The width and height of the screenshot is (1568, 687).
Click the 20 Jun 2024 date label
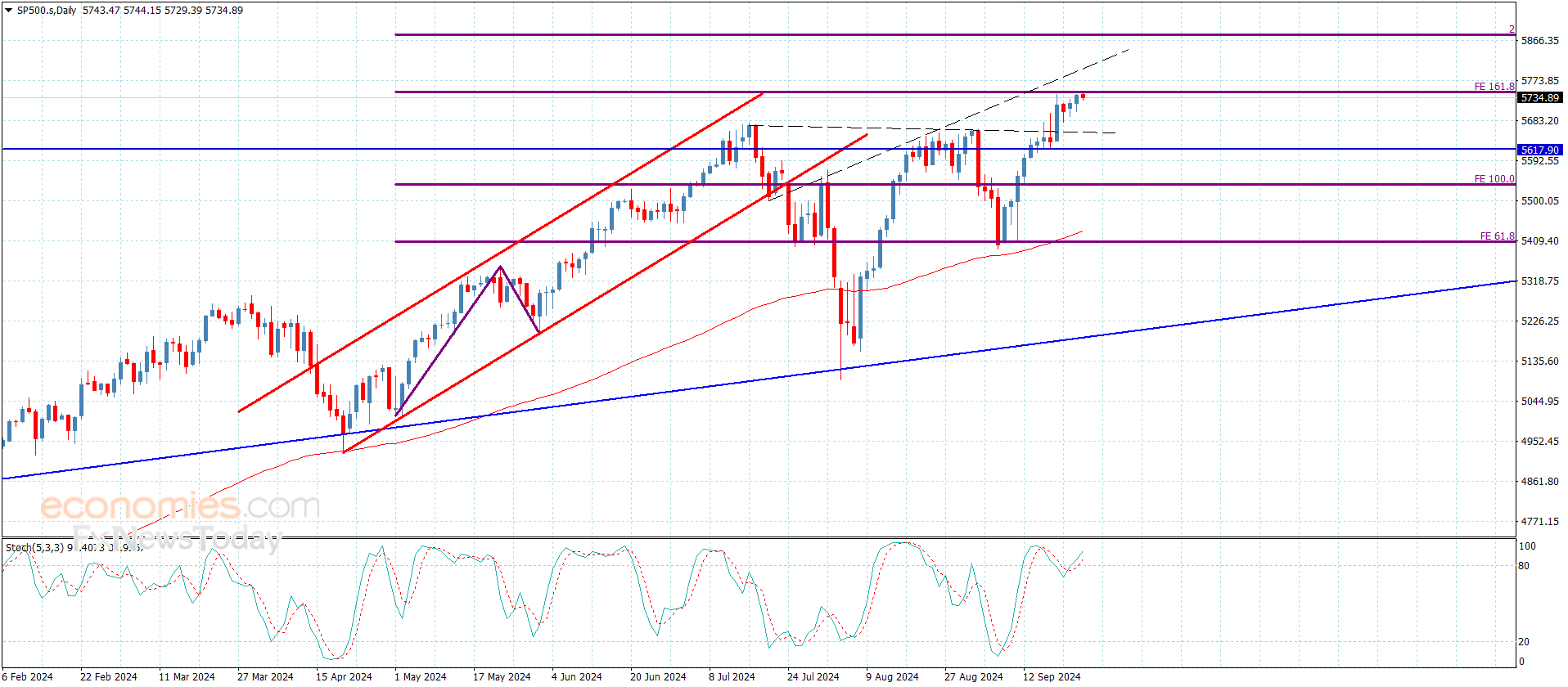pyautogui.click(x=658, y=676)
